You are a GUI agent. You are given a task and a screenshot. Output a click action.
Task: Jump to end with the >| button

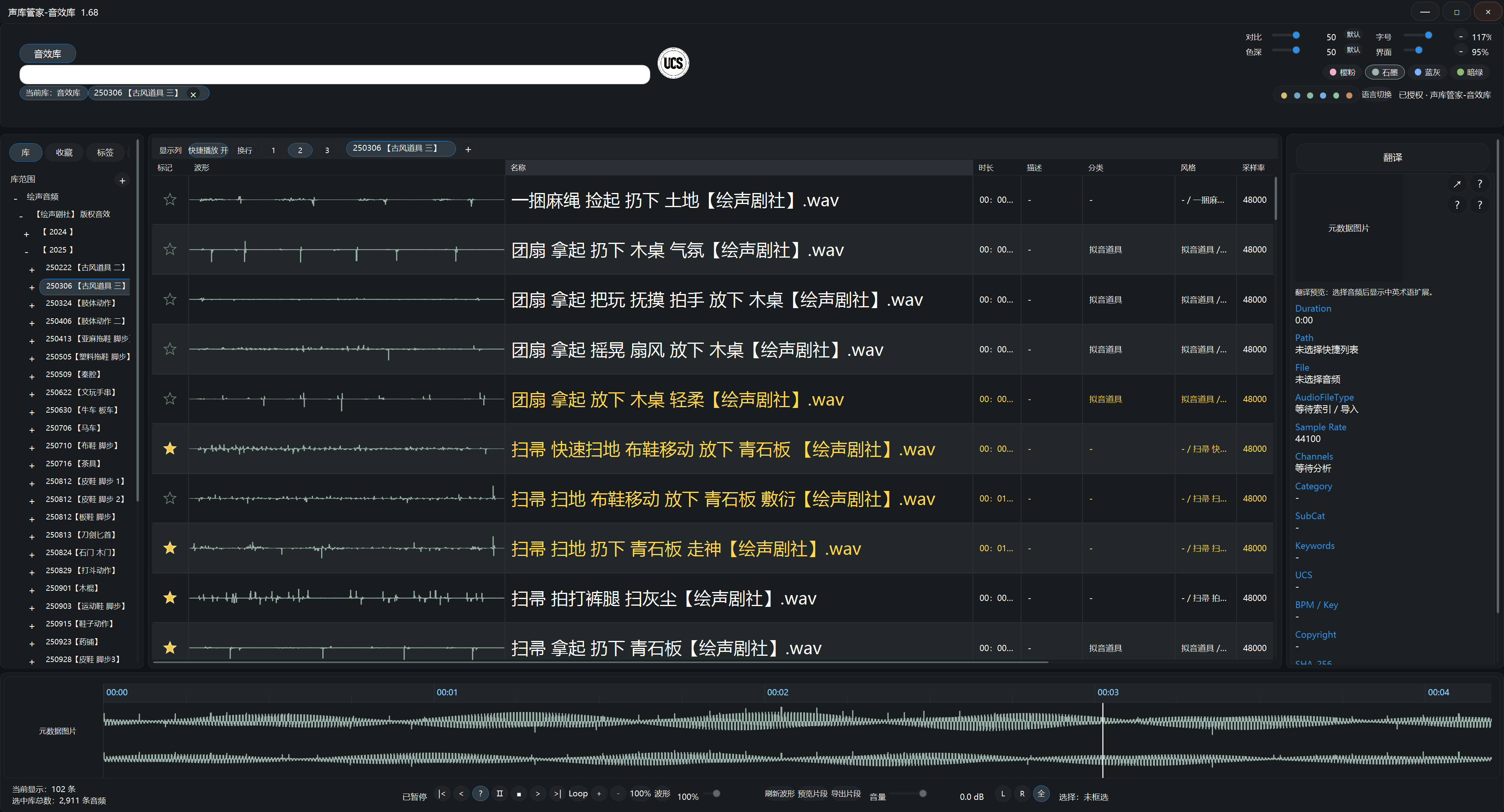tap(557, 794)
